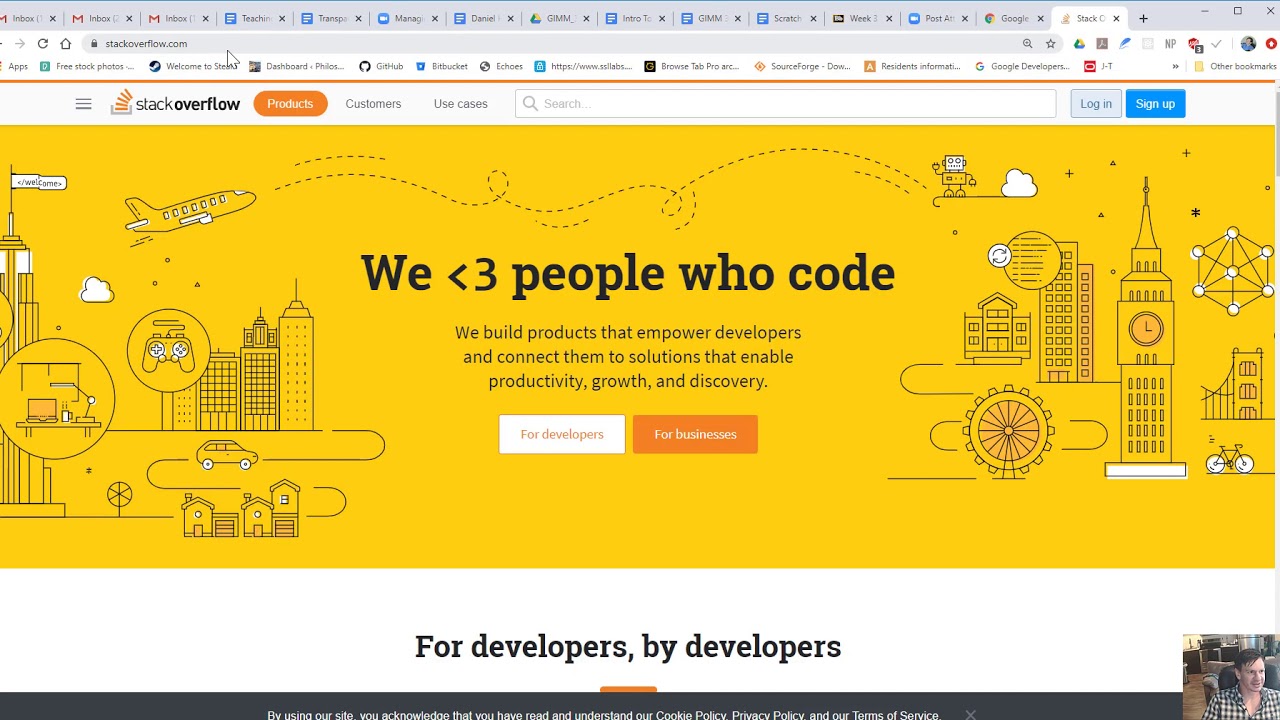Close the Stack Overflow tab
Screen dimensions: 1280x720
(x=1116, y=18)
